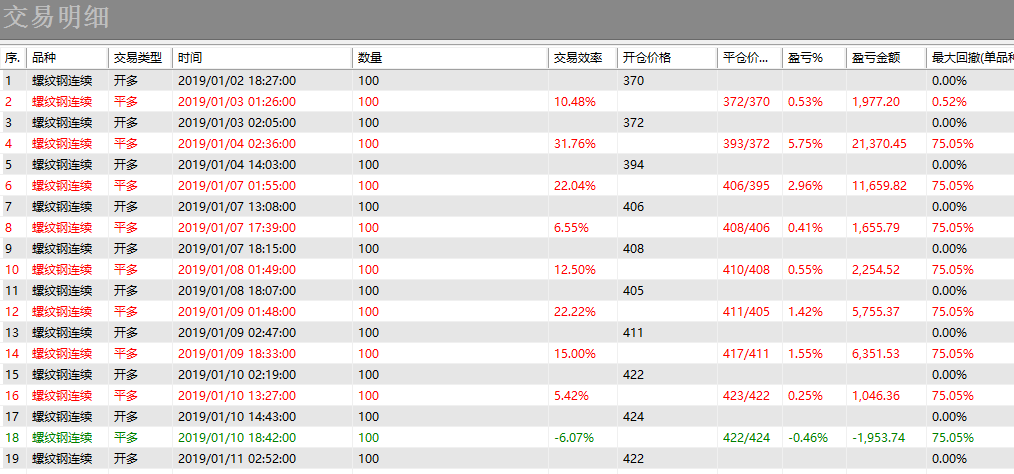Click trade efficiency value 5.42%

[572, 396]
